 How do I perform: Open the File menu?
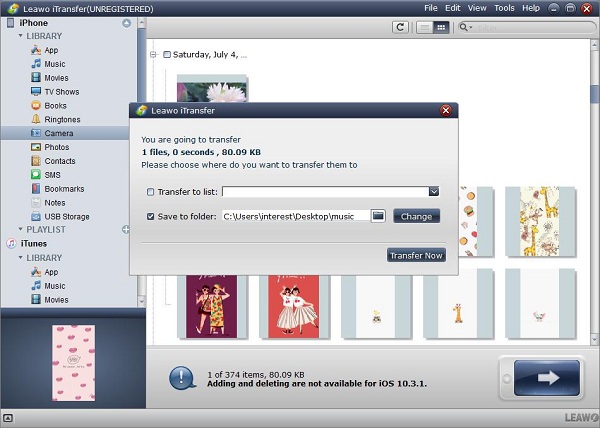point(430,8)
